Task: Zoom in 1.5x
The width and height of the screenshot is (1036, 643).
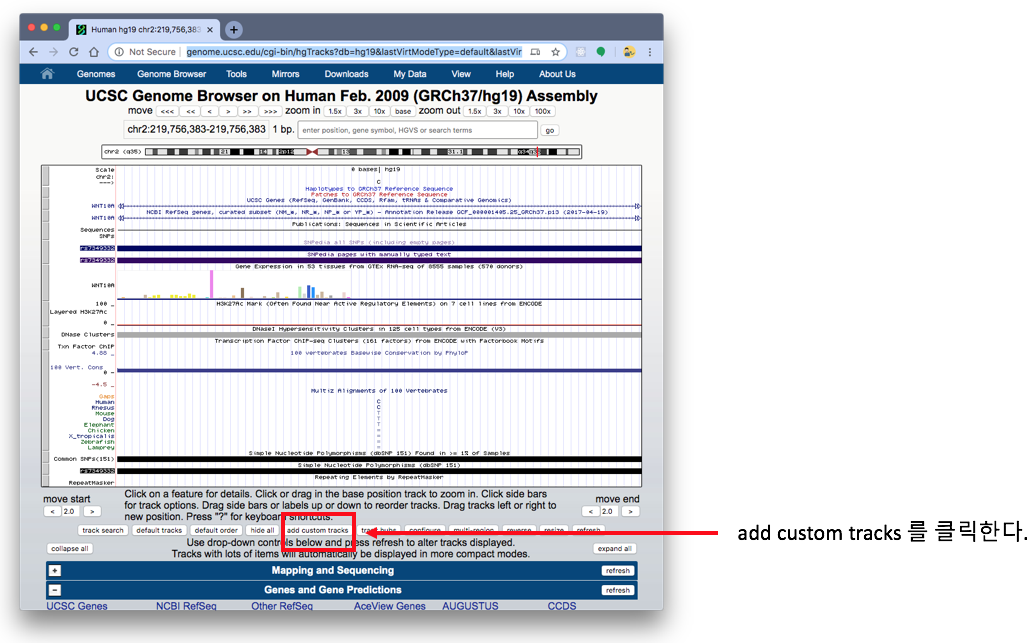Action: tap(335, 112)
